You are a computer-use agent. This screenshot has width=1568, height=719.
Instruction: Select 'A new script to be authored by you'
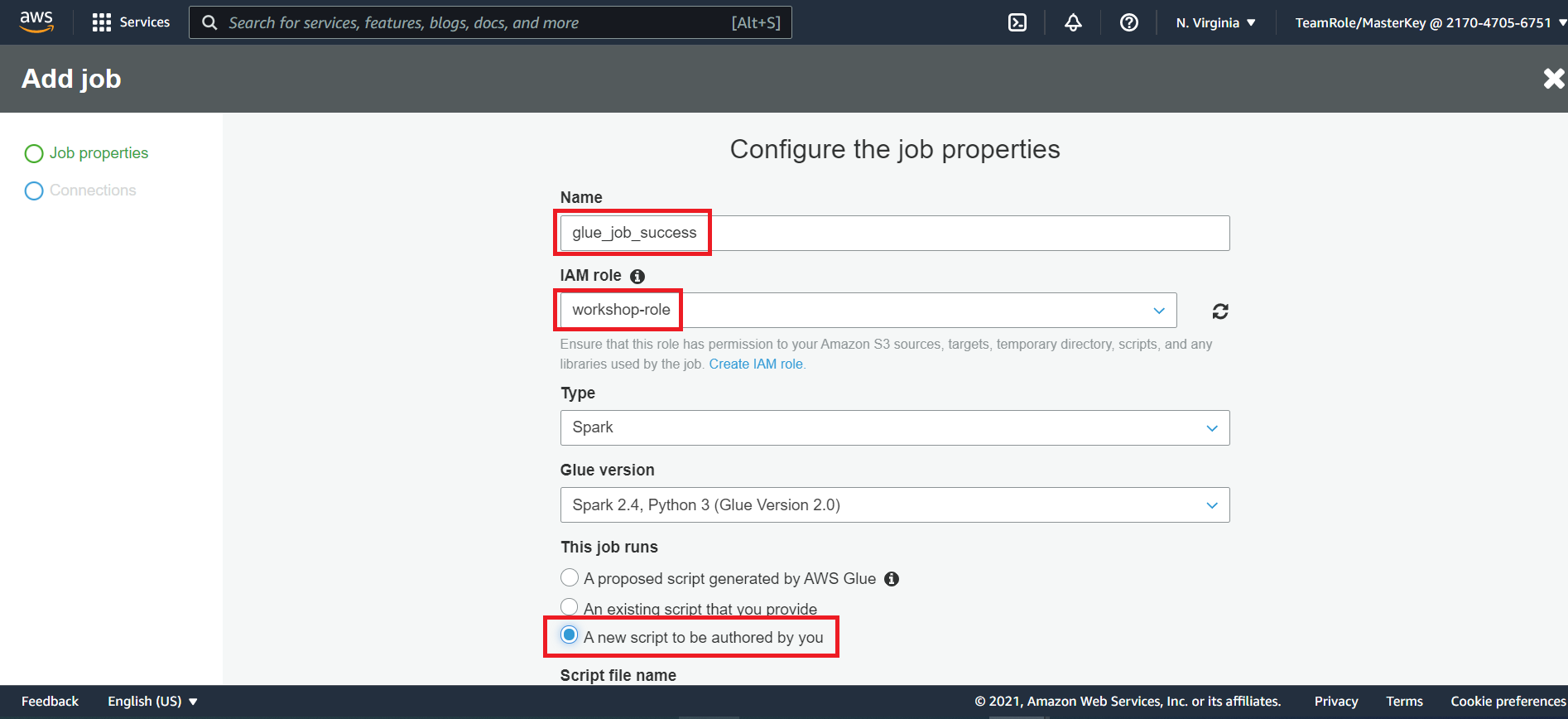[570, 635]
